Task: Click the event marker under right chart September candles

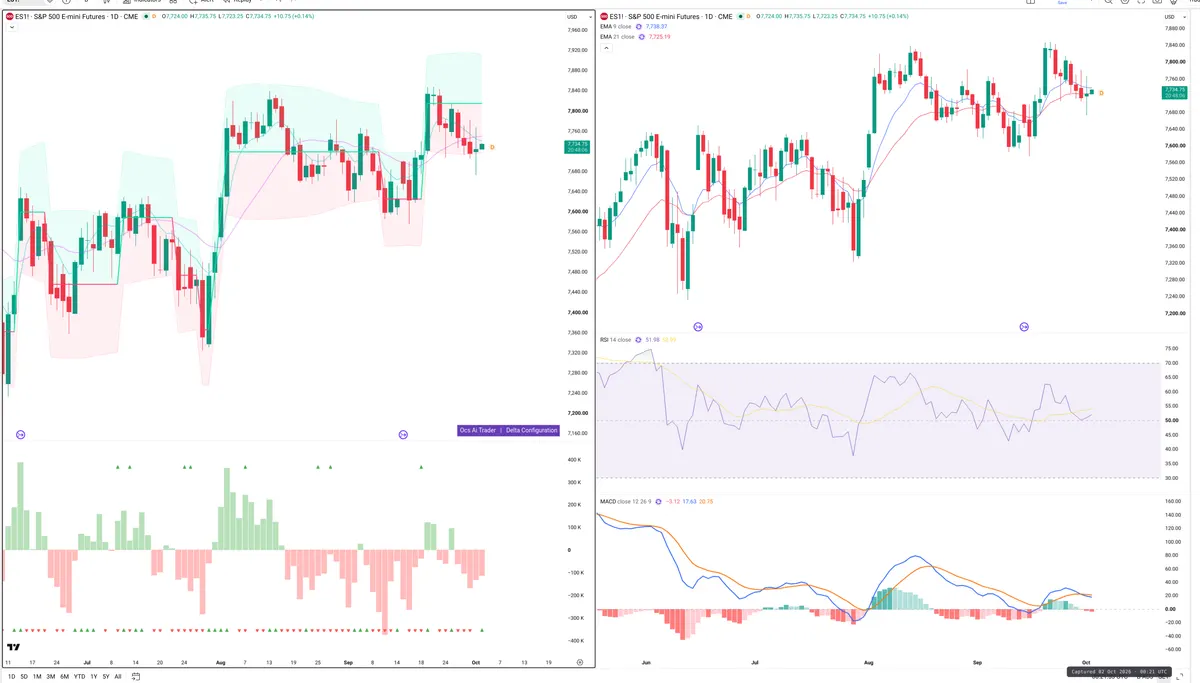Action: pyautogui.click(x=1024, y=327)
